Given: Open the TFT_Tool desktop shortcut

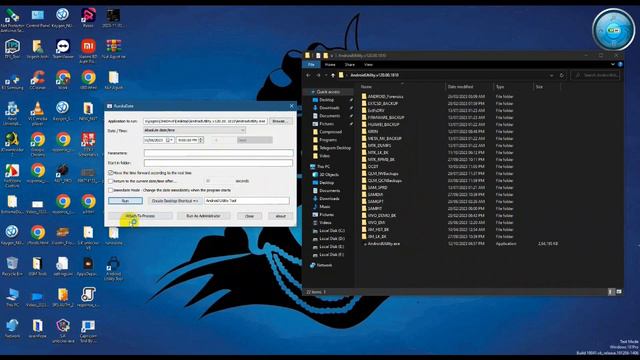Looking at the screenshot, I should pyautogui.click(x=12, y=49).
